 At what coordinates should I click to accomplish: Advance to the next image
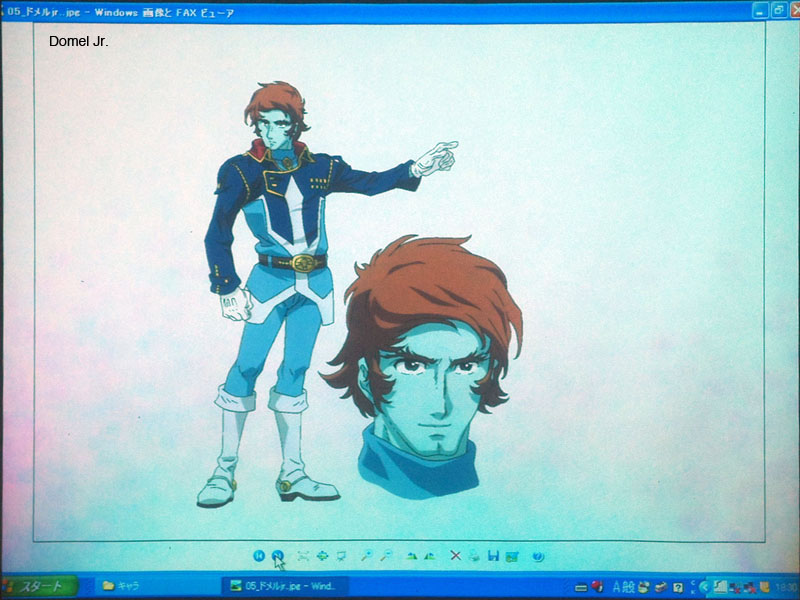[x=278, y=556]
